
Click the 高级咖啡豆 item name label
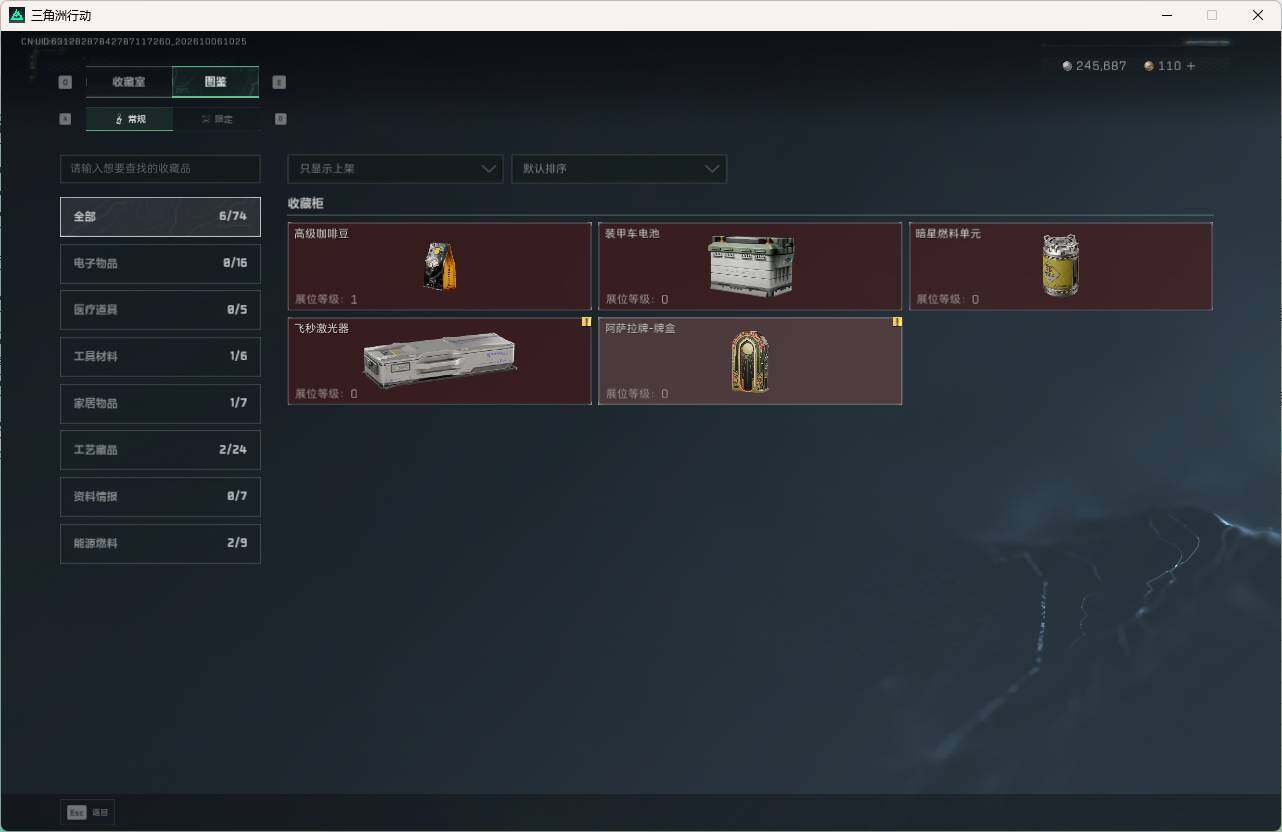(321, 233)
